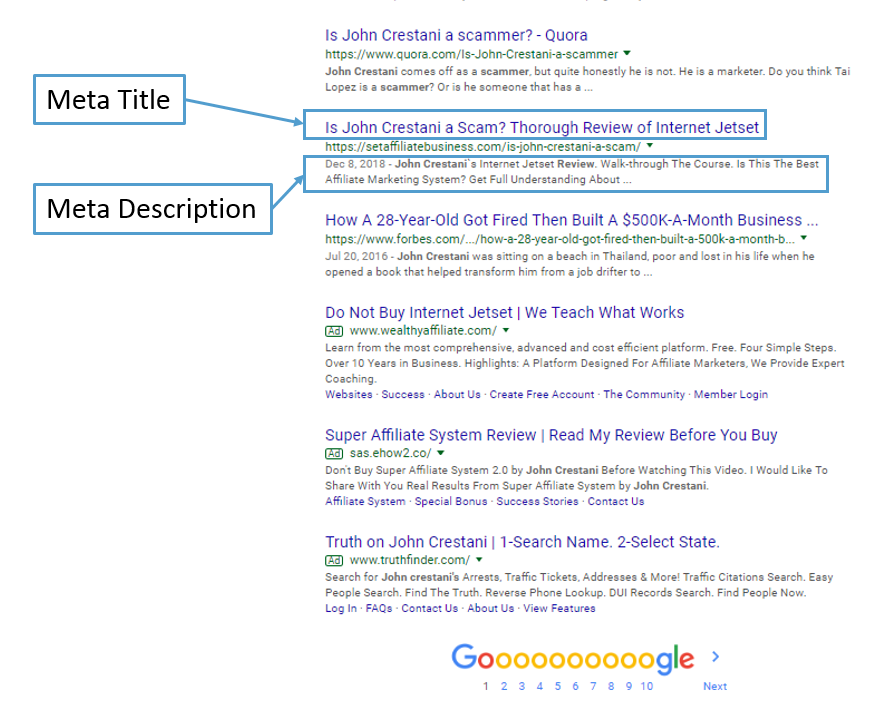
Task: Click the Ad badge next to truthfinder.com
Action: coord(334,560)
